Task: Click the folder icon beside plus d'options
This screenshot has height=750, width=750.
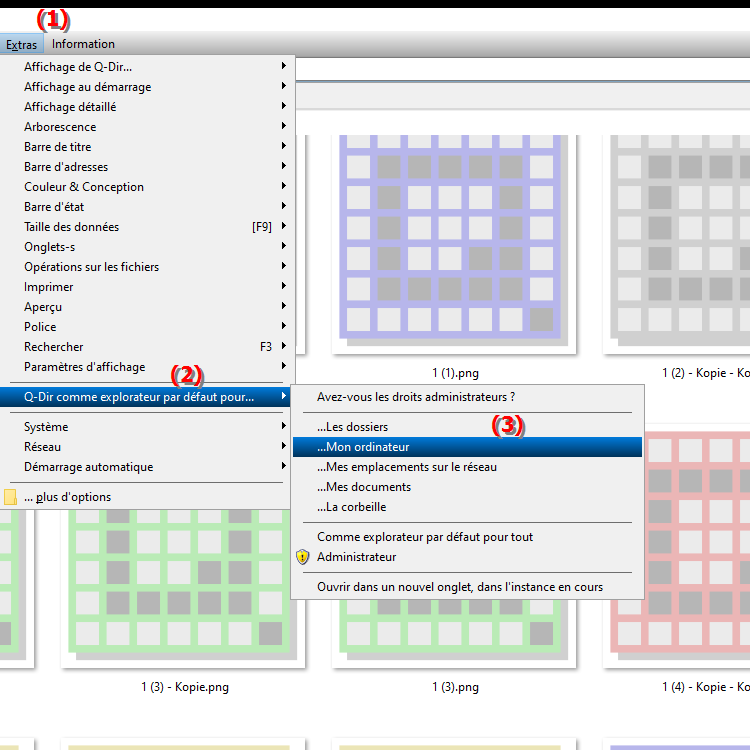Action: coord(10,497)
